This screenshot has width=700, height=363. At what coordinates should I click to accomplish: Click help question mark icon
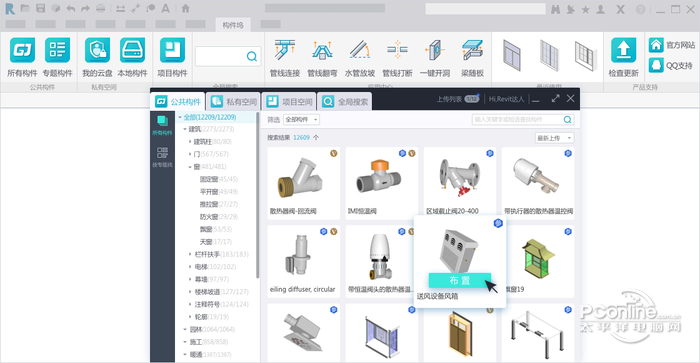641,9
